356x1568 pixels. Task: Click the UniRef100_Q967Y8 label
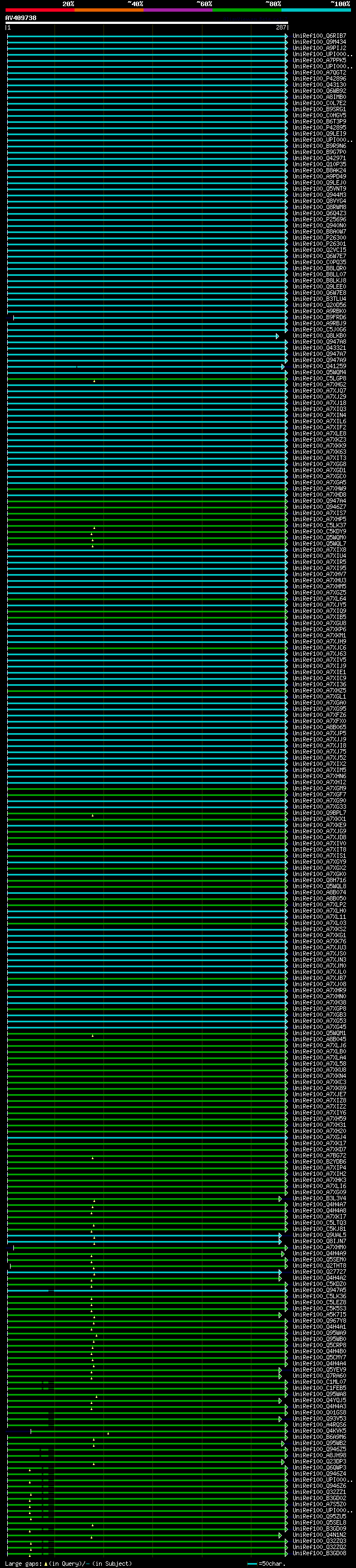319,1320
